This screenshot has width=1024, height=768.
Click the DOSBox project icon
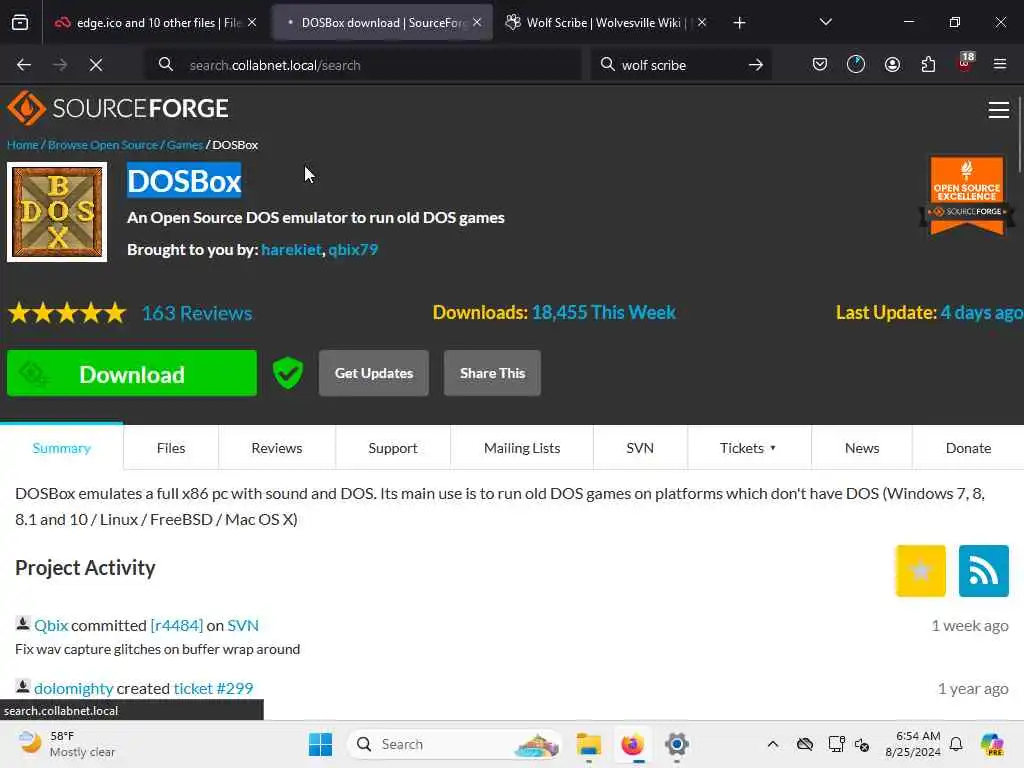coord(57,212)
